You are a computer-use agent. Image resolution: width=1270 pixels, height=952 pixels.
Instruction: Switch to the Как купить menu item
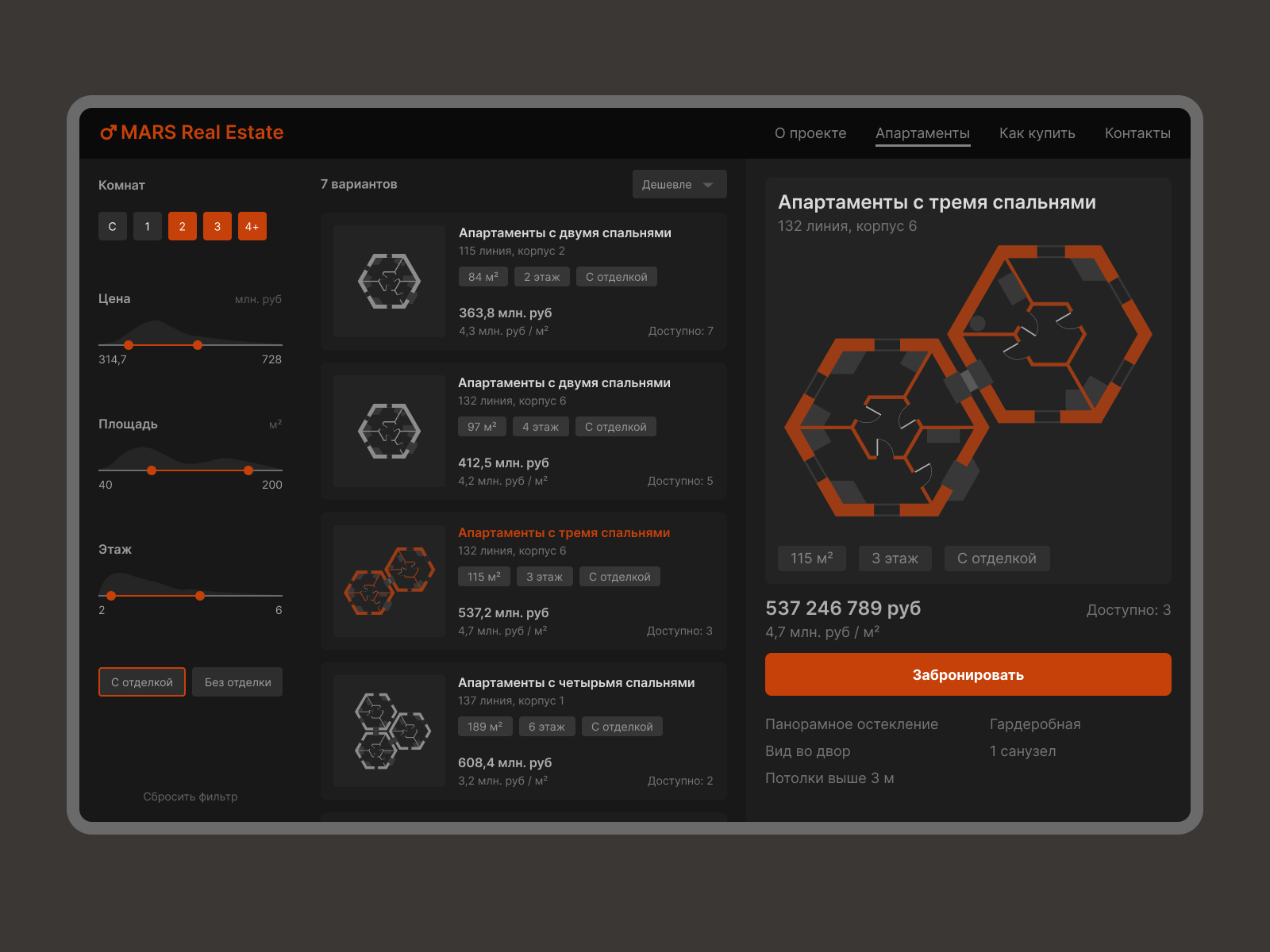click(1037, 133)
